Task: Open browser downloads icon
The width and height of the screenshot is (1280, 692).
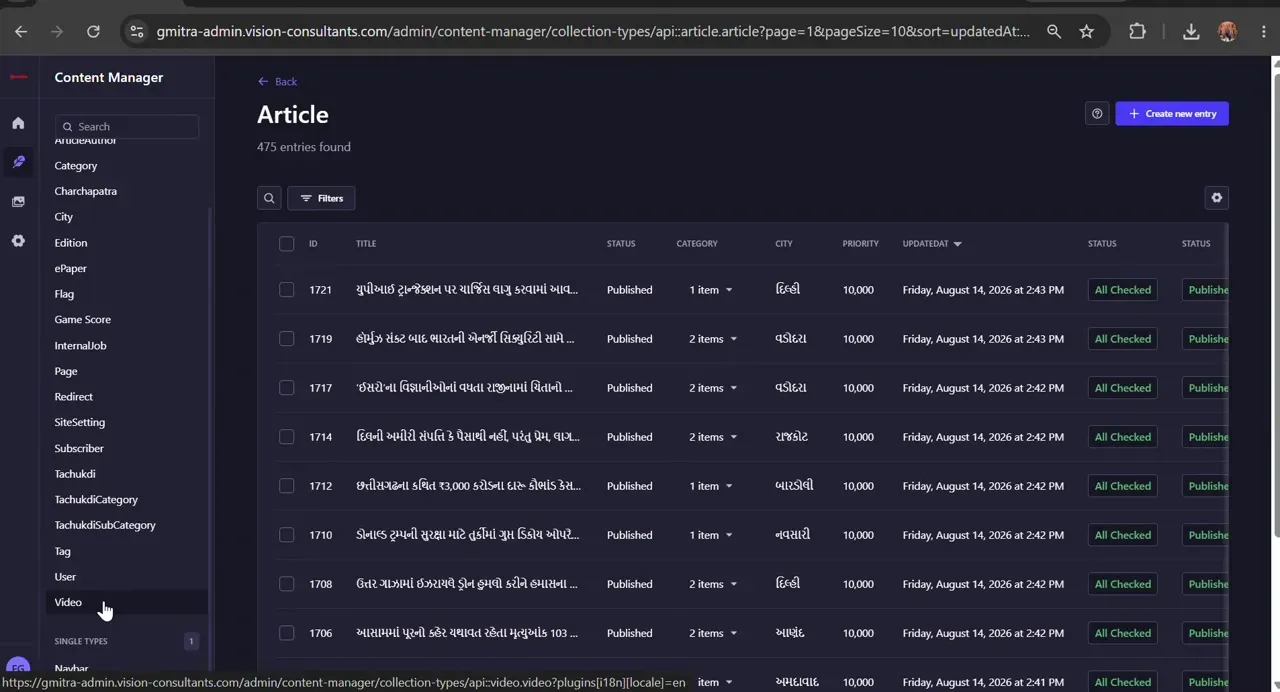Action: click(x=1191, y=32)
